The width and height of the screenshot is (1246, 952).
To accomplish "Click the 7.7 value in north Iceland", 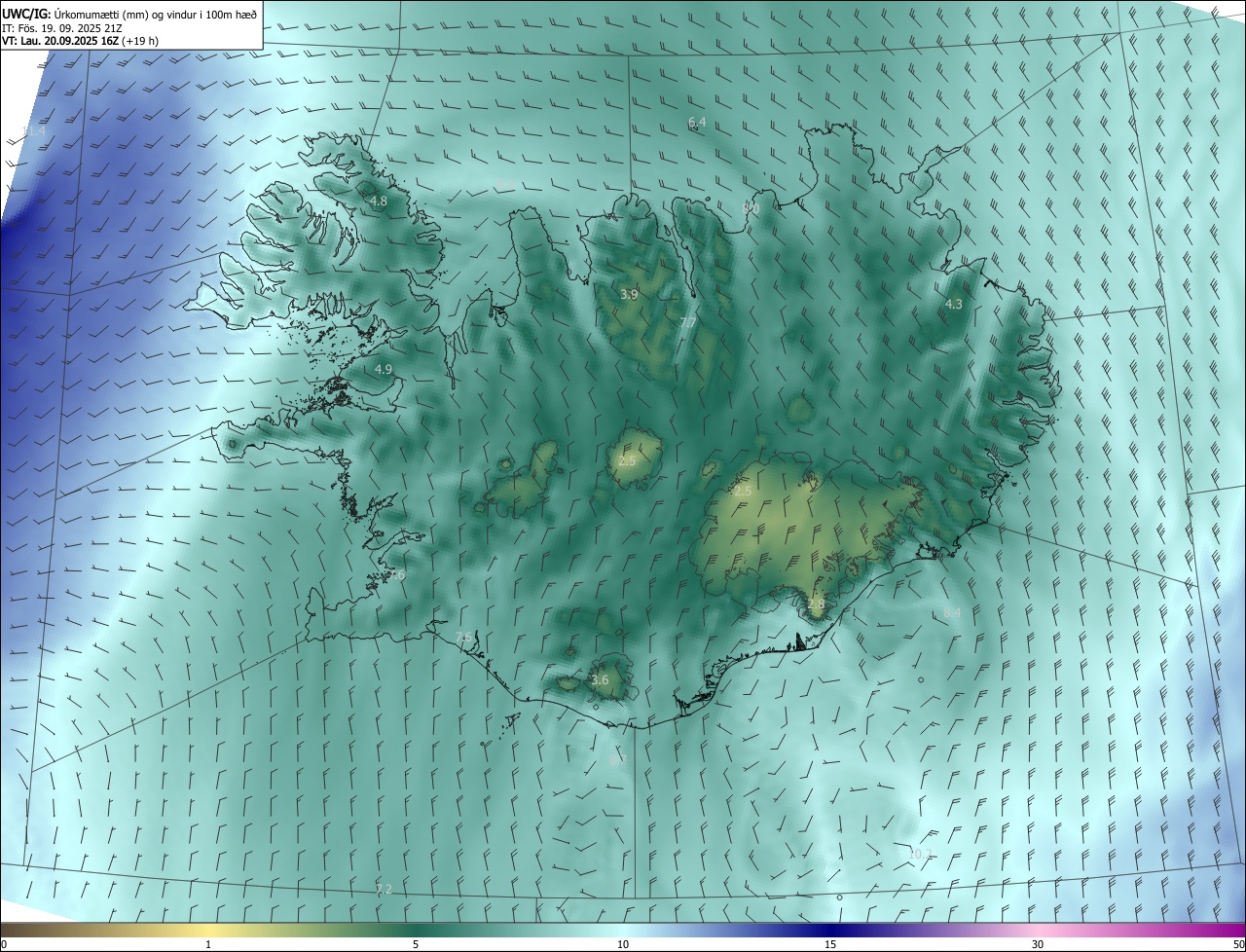I will click(x=687, y=323).
